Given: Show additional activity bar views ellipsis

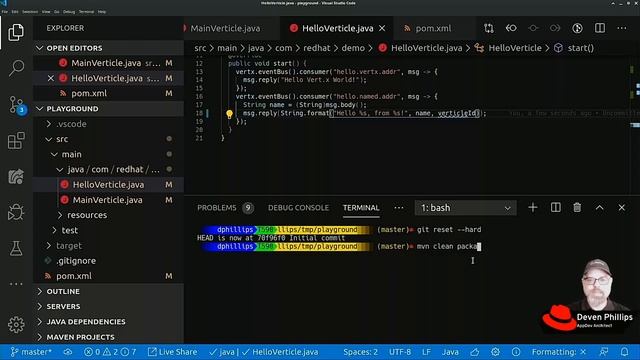Looking at the screenshot, I should (x=16, y=284).
